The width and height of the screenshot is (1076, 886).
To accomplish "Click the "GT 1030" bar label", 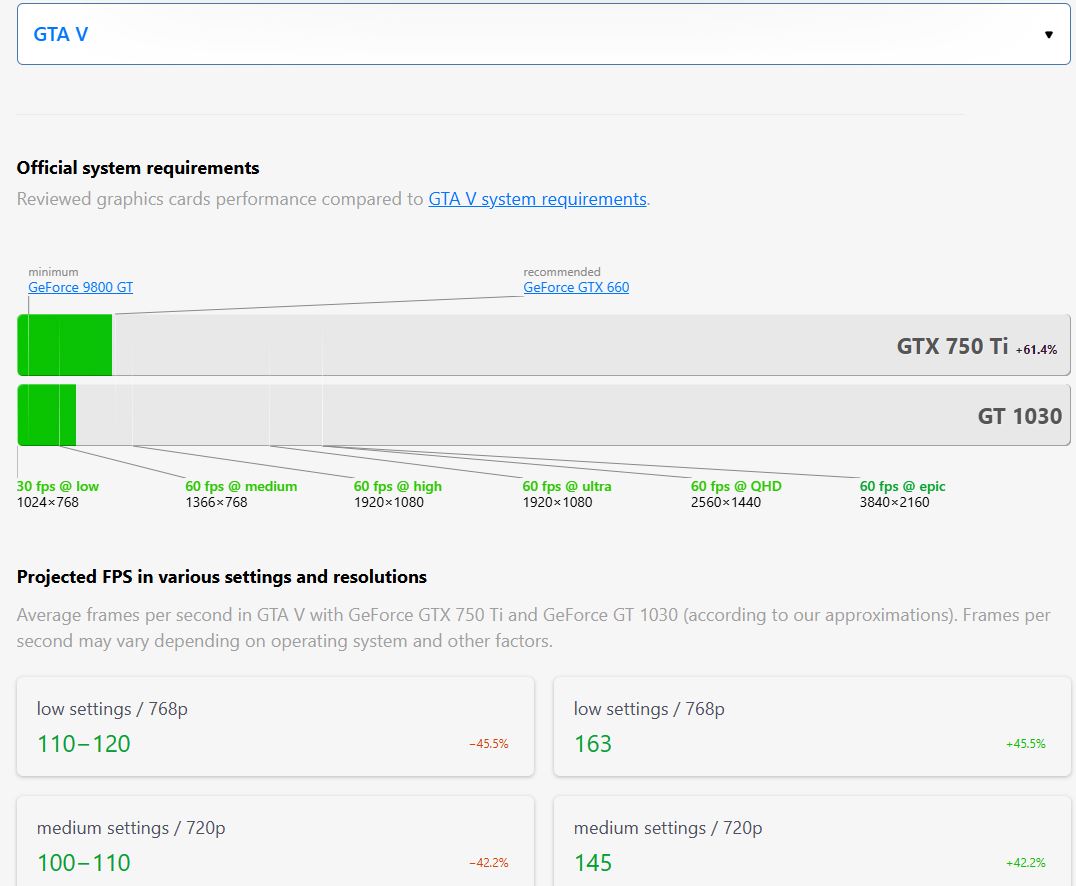I will coord(1020,416).
